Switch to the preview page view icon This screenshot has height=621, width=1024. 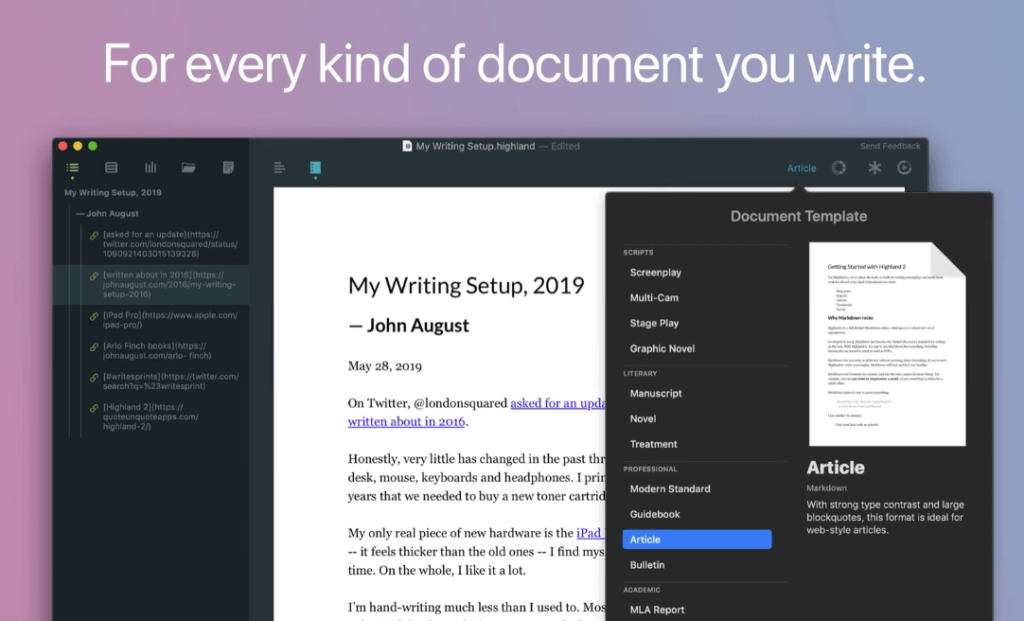click(x=315, y=168)
